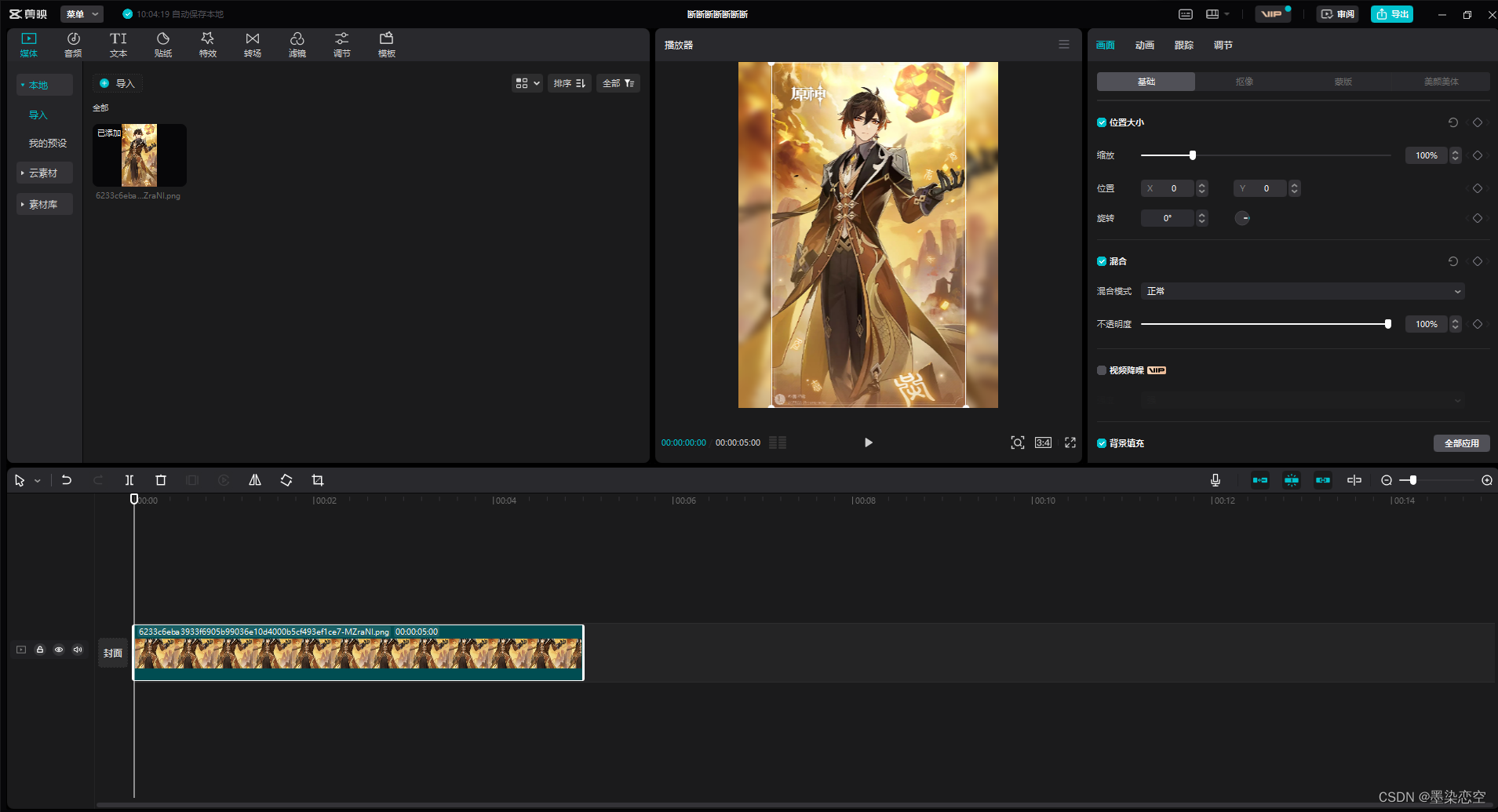This screenshot has height=812, width=1498.
Task: Open the 菜单 dropdown menu
Action: (x=82, y=14)
